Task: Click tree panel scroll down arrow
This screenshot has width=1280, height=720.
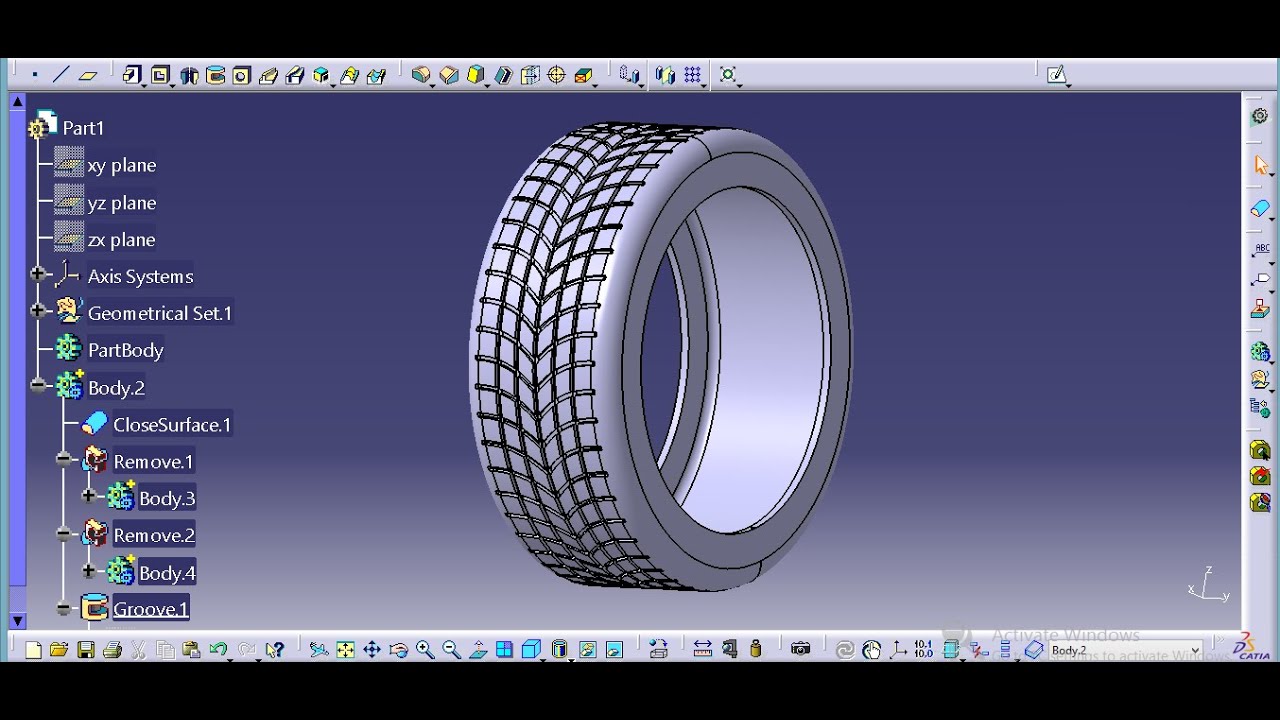Action: click(x=18, y=621)
